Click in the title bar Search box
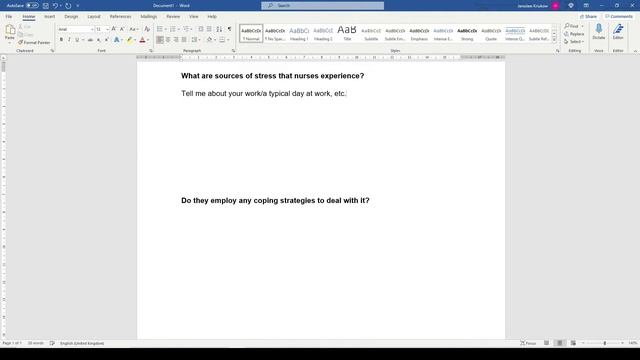The width and height of the screenshot is (640, 360). [322, 6]
